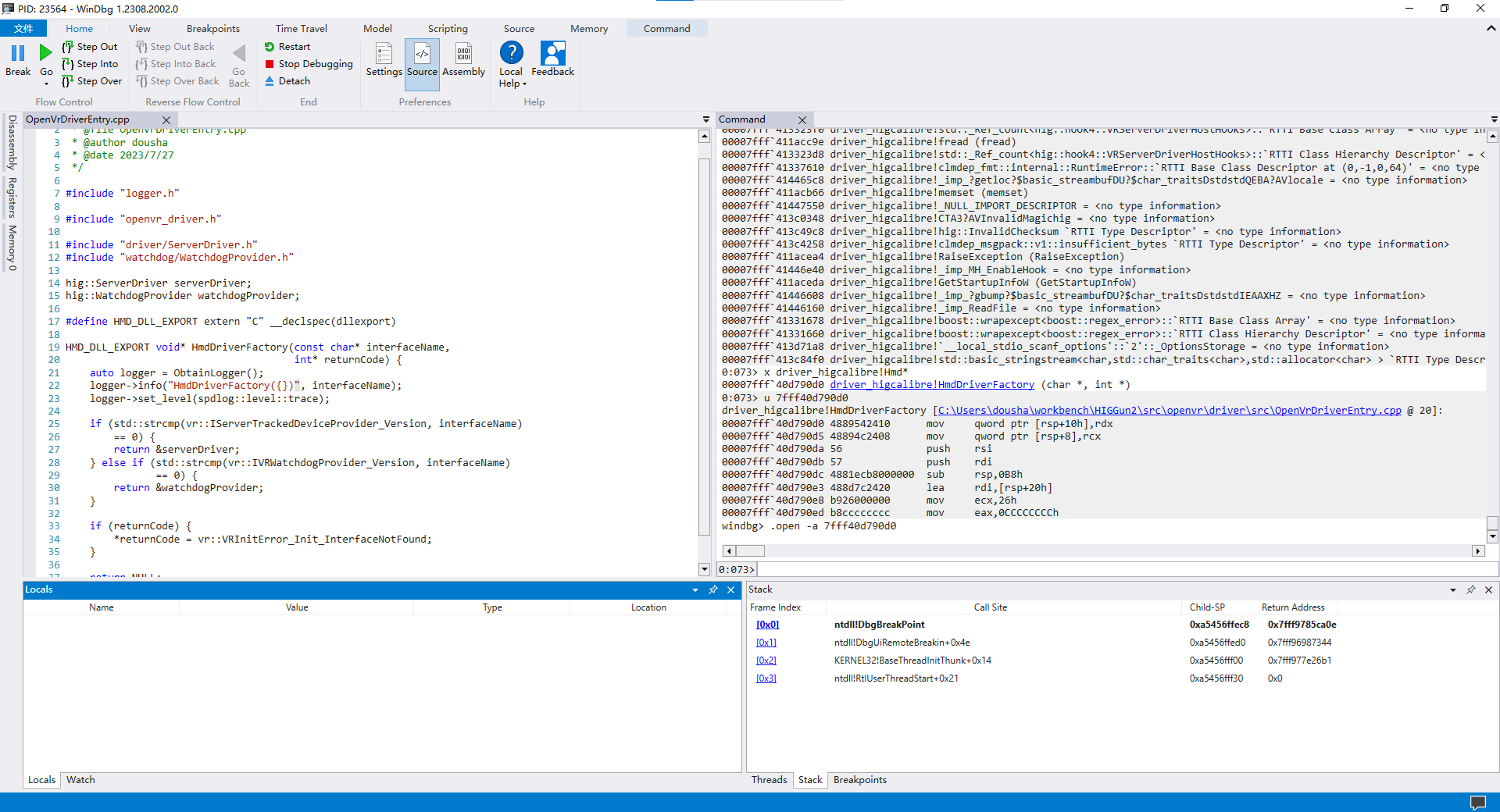Switch to the Source ribbon tab
This screenshot has height=812, width=1500.
coord(519,29)
